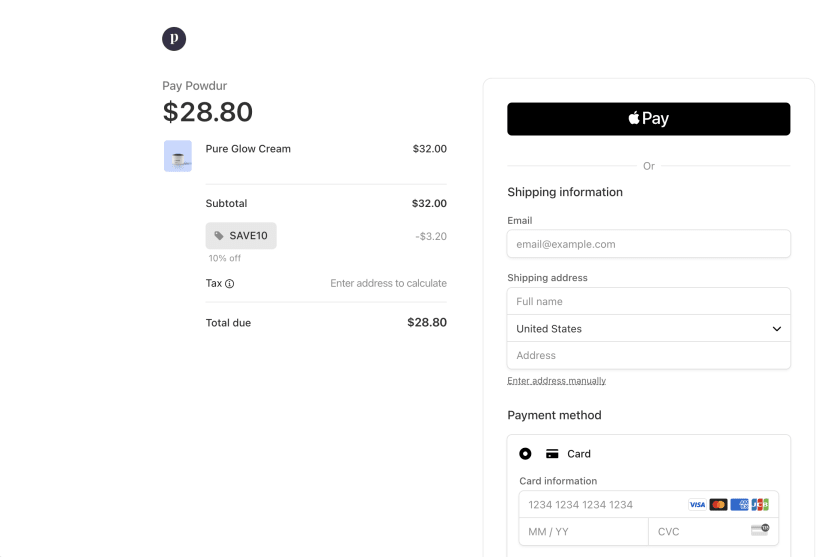
Task: Open the United States country dropdown
Action: (x=640, y=328)
